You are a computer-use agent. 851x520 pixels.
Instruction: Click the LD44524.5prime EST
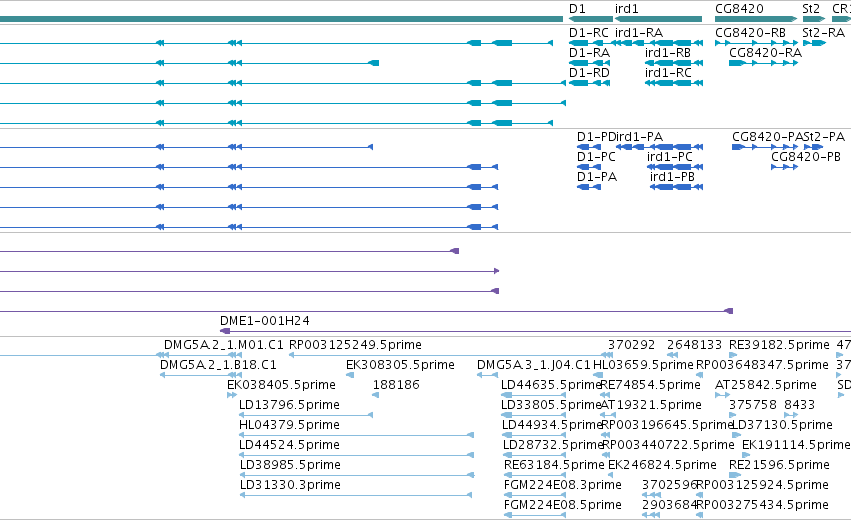coord(289,445)
